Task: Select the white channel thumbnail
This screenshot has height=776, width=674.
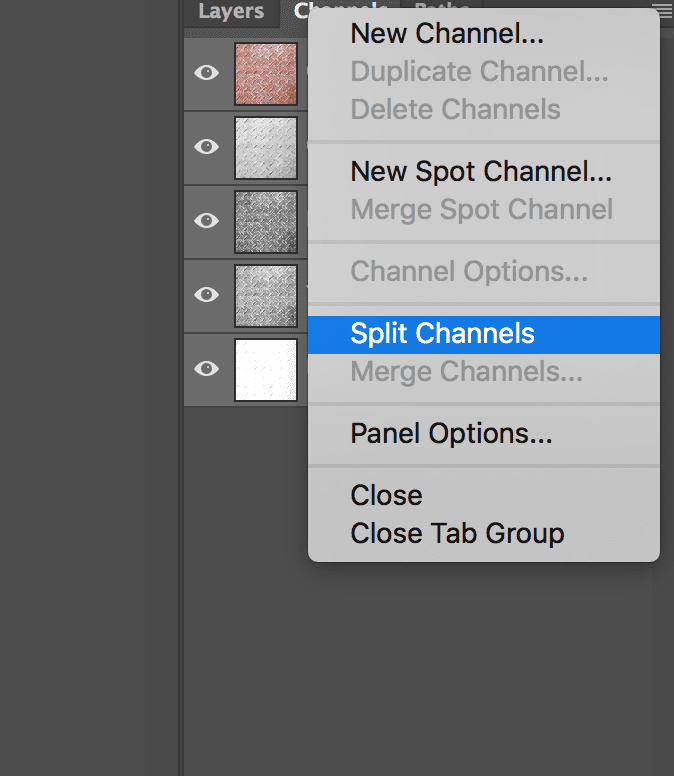Action: tap(266, 370)
